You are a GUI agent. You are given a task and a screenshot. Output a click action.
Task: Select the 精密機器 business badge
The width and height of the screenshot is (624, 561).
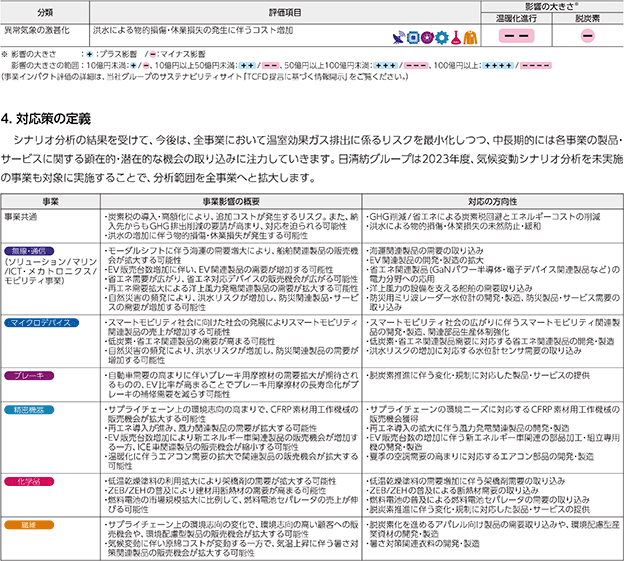(x=29, y=410)
